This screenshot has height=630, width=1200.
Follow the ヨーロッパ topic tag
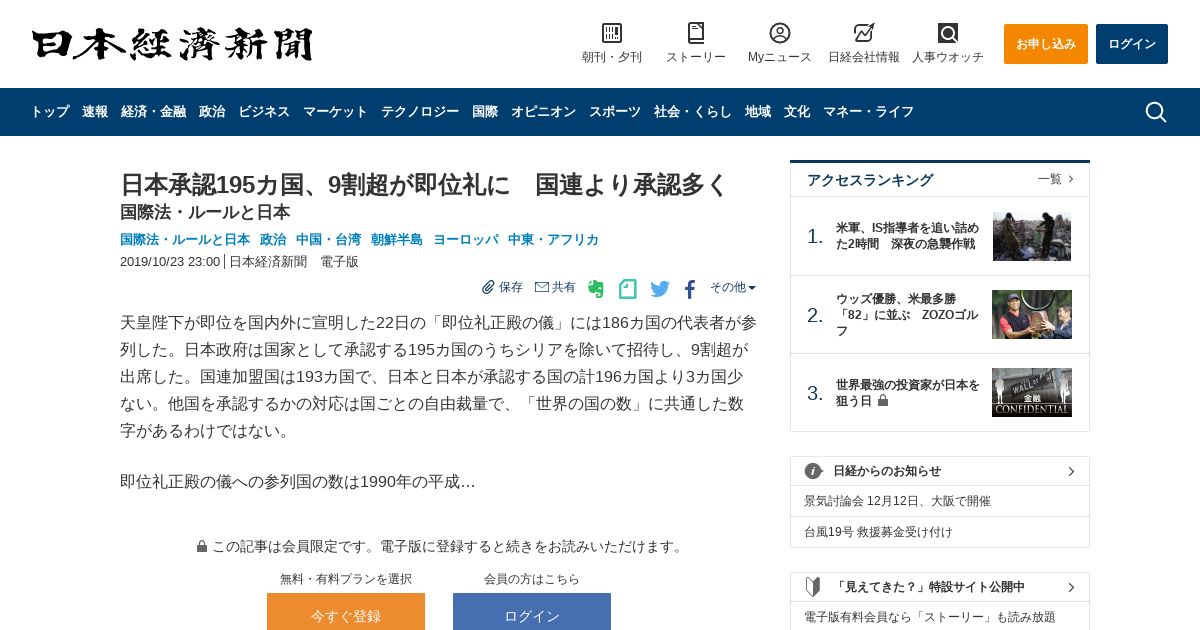coord(465,239)
